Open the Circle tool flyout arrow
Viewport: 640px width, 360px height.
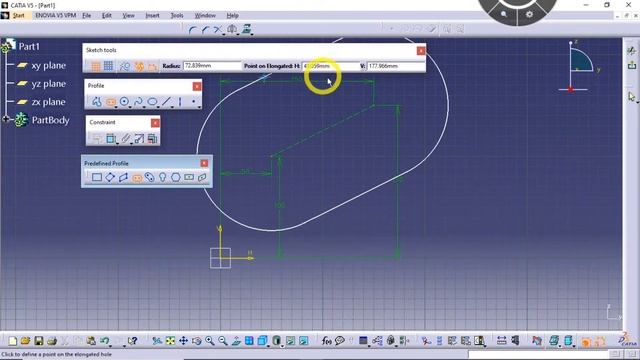coord(130,107)
